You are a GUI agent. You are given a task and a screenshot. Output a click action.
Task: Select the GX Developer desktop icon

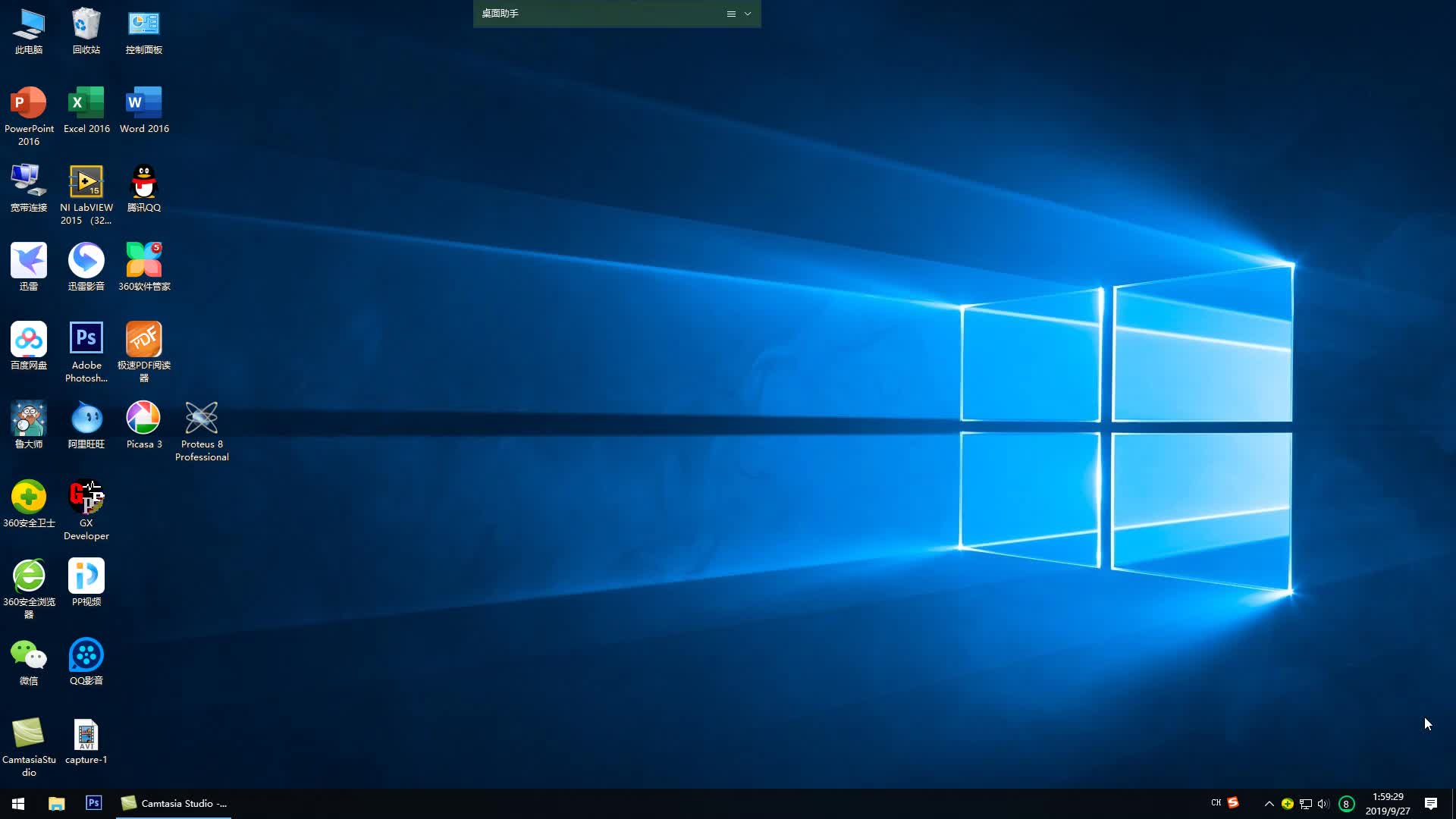pyautogui.click(x=86, y=510)
